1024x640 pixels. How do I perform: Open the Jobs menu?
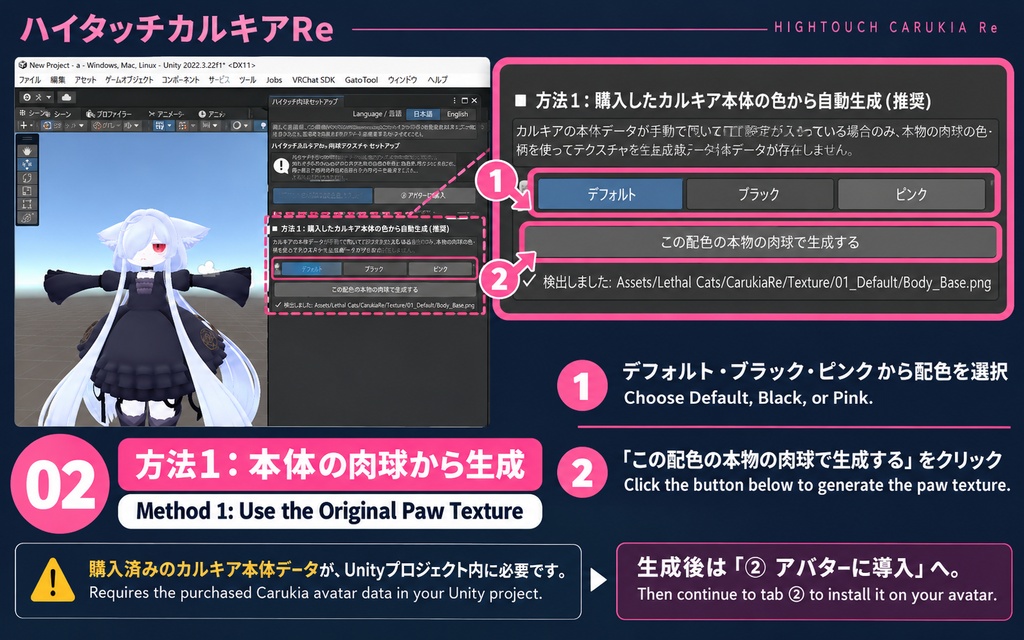pyautogui.click(x=274, y=80)
